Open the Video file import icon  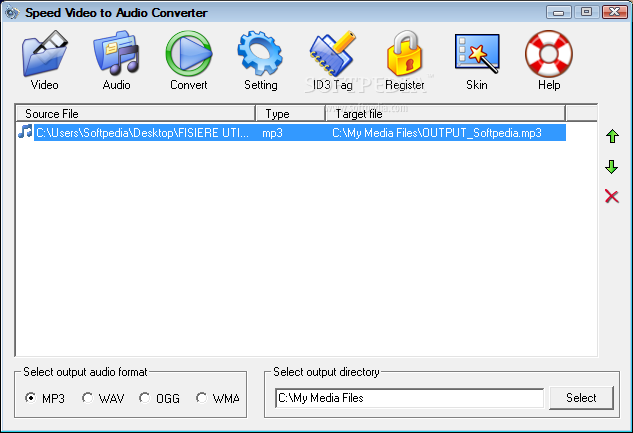point(44,54)
